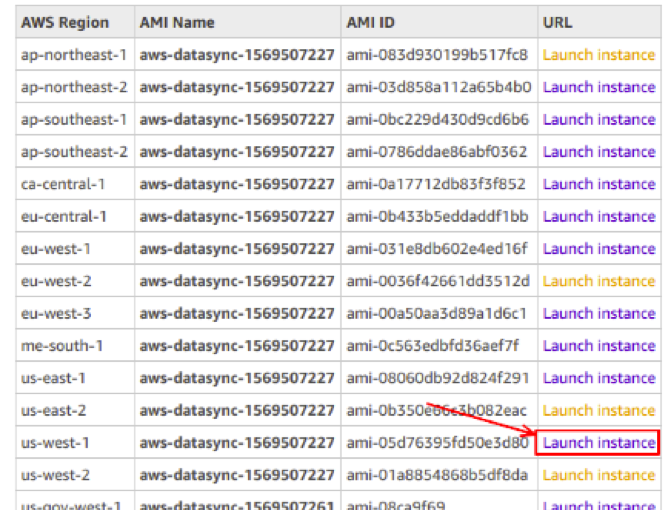666x510 pixels.
Task: Open Launch instance link for eu-west-3
Action: click(599, 313)
